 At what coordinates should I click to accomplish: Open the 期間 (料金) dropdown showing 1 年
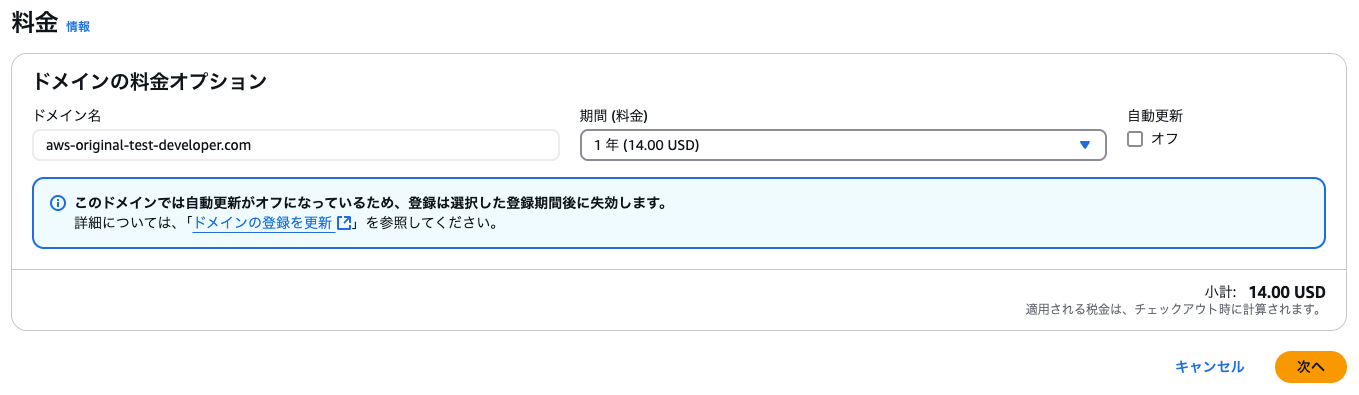coord(843,145)
